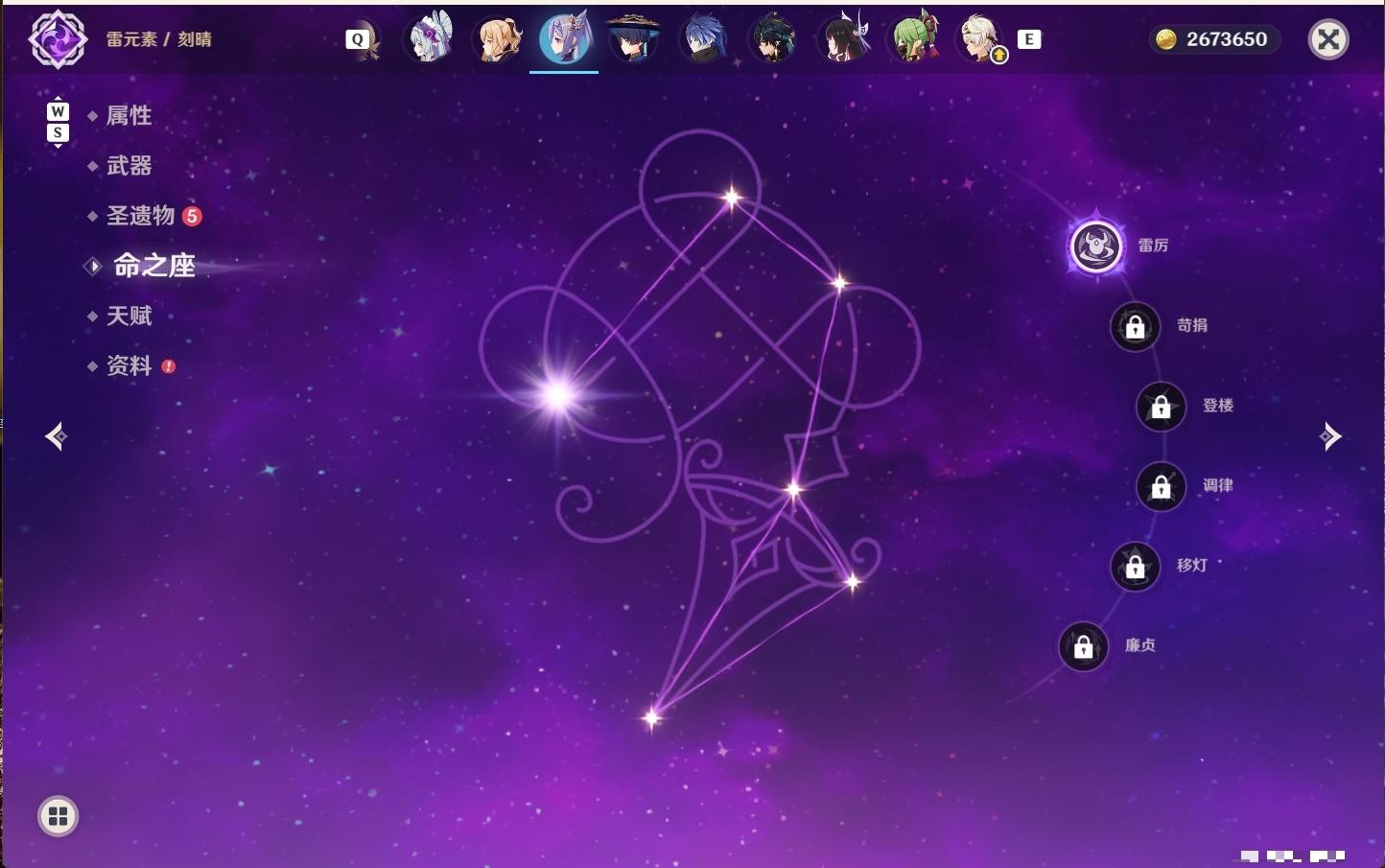Click the Electro element emblem icon
This screenshot has width=1385, height=868.
pos(58,39)
